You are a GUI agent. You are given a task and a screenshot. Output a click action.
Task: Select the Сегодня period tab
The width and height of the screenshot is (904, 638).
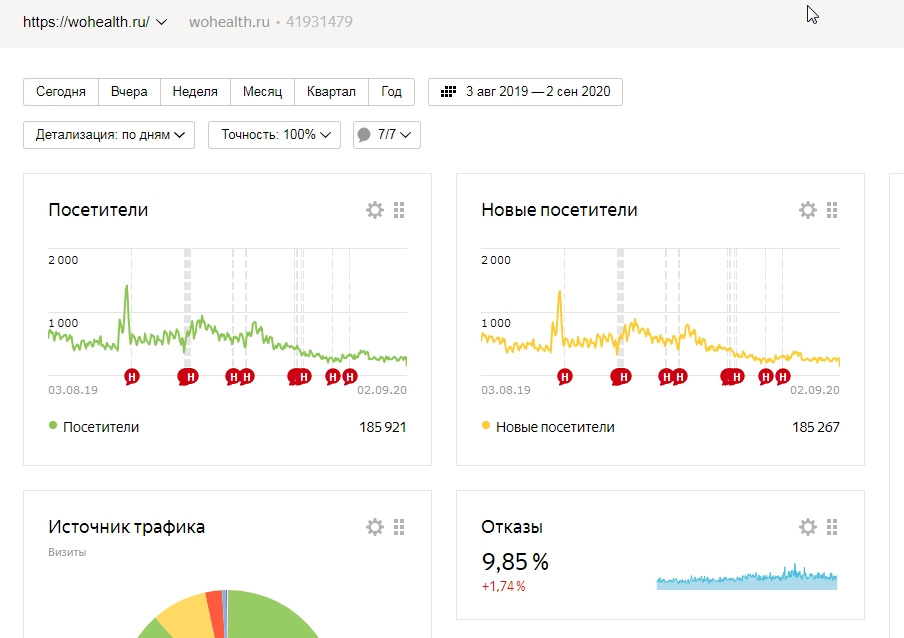coord(61,92)
